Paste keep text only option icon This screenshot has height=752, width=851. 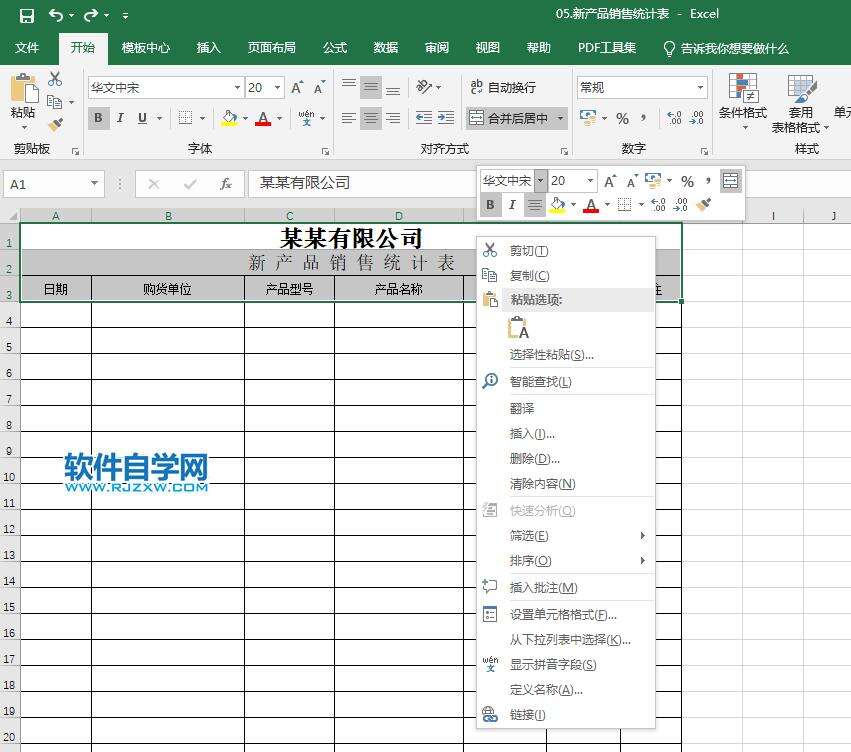518,328
